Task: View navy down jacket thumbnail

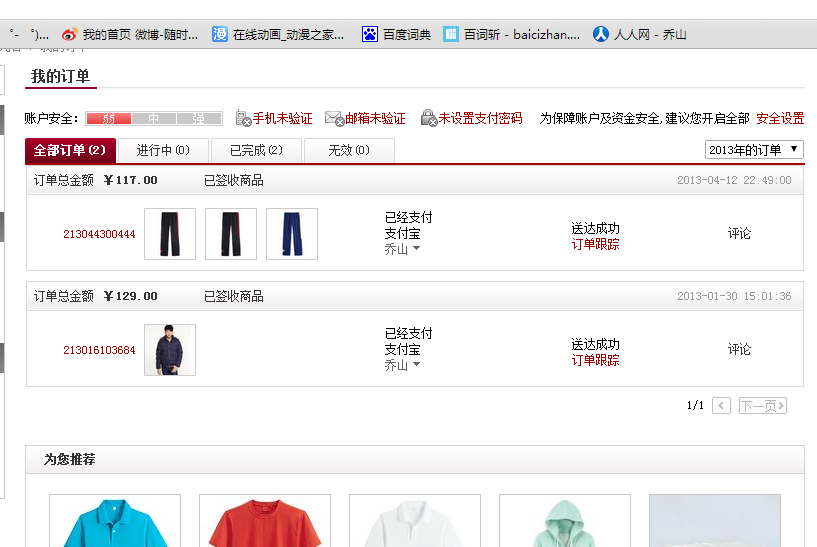Action: [170, 350]
